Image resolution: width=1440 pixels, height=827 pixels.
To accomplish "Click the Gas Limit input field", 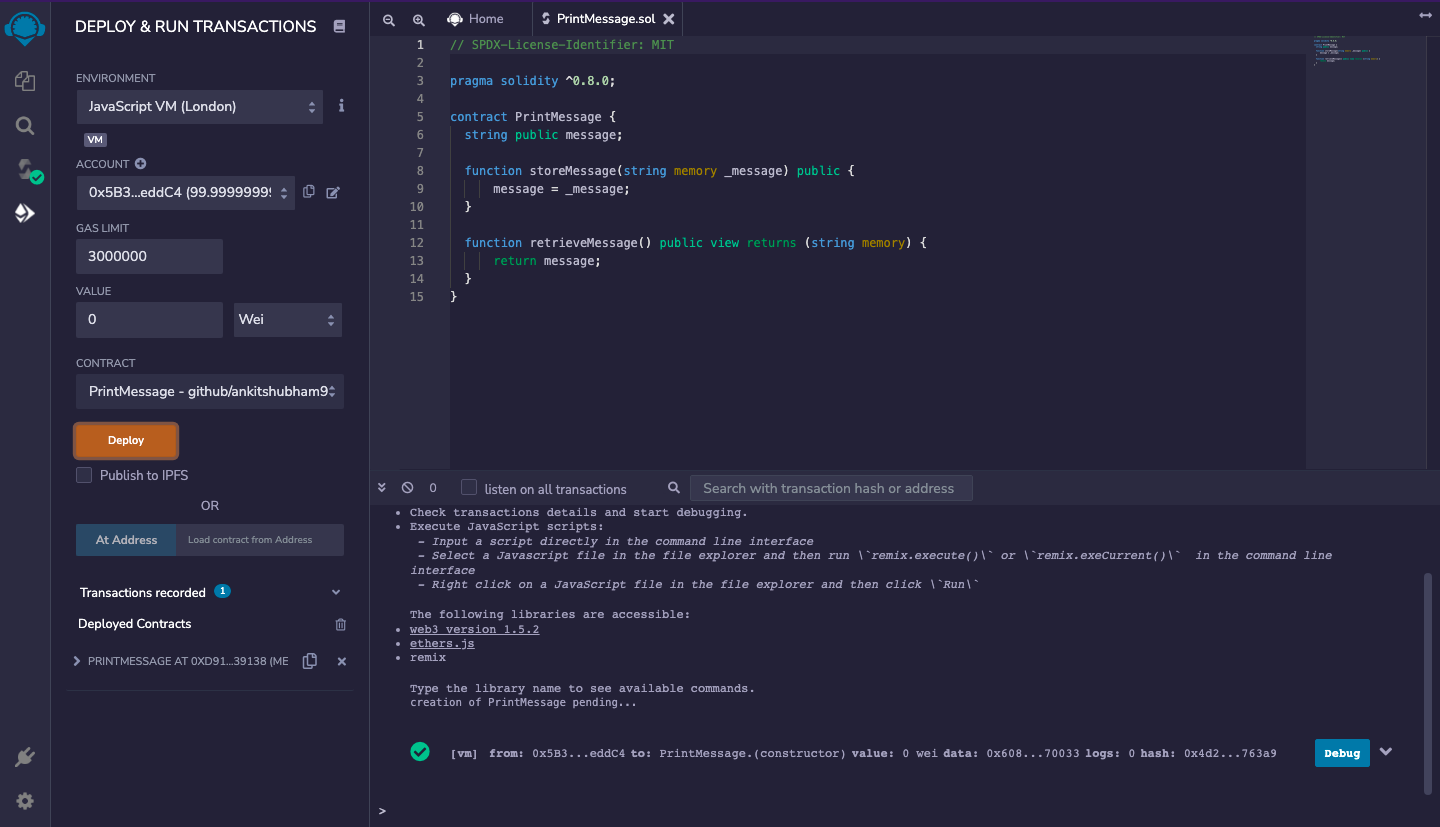I will pos(149,256).
